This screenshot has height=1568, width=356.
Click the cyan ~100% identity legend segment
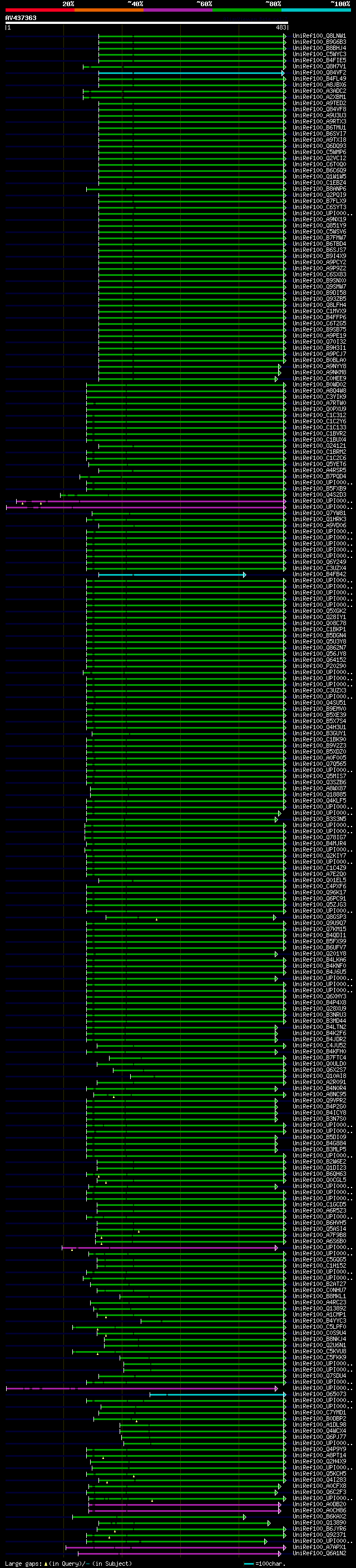point(317,10)
